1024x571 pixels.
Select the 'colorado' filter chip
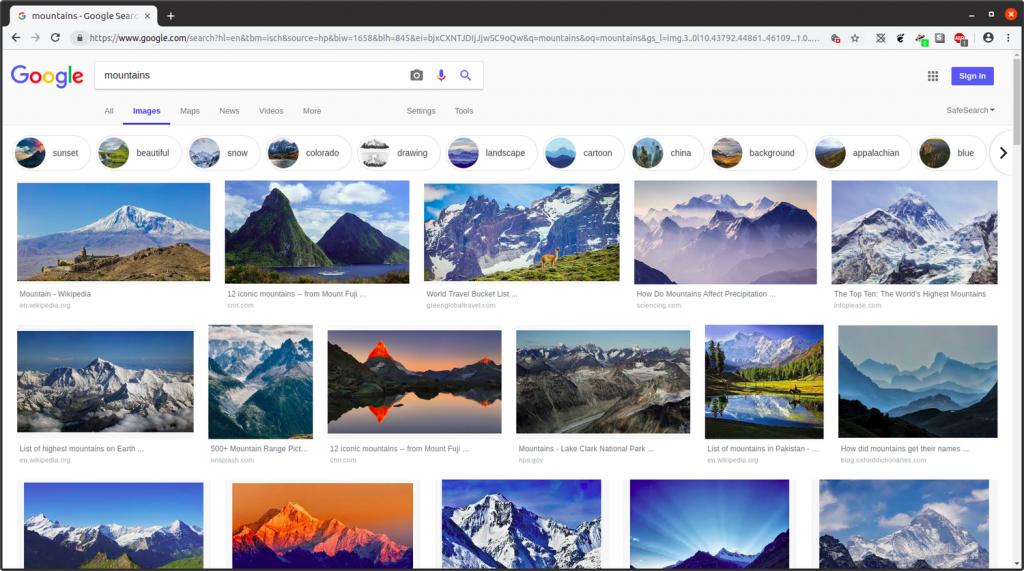point(309,153)
